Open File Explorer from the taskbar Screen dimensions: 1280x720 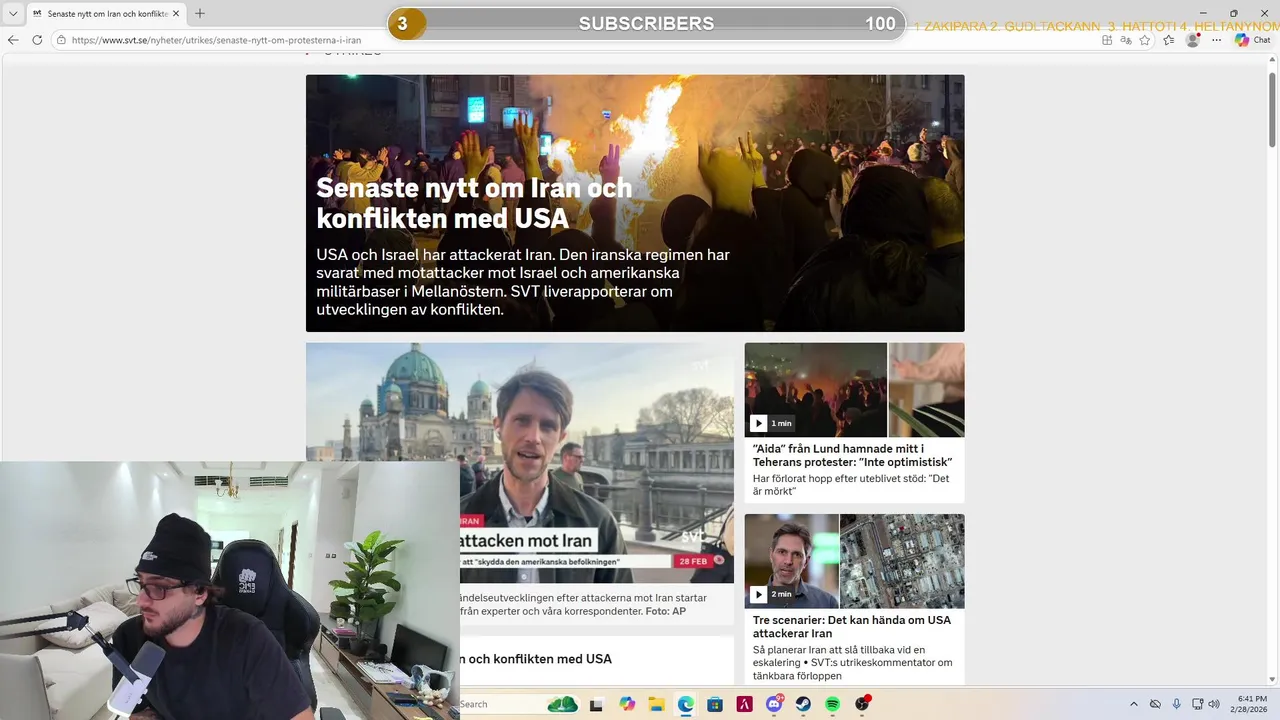tap(656, 704)
